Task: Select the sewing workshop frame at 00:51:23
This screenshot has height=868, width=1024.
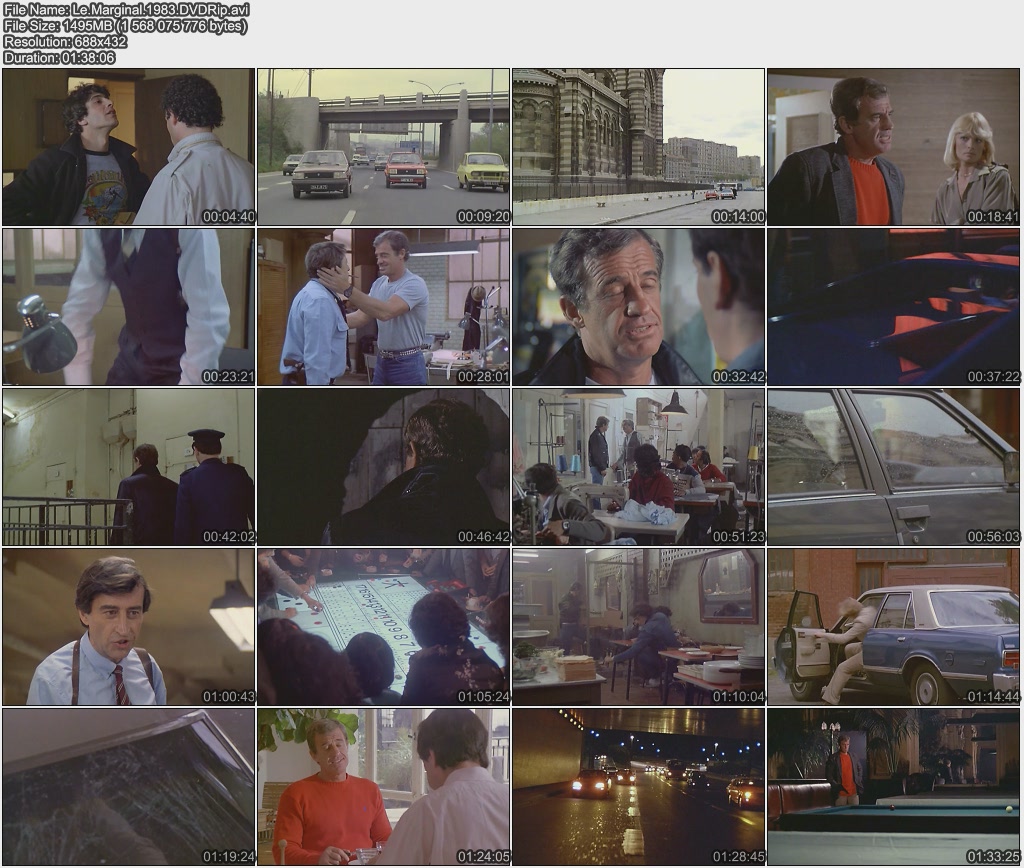Action: (639, 467)
